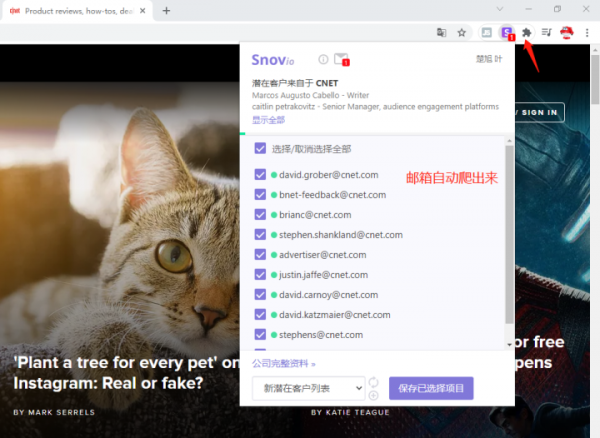Open the full company profile link
Image resolution: width=600 pixels, height=438 pixels.
click(x=283, y=364)
